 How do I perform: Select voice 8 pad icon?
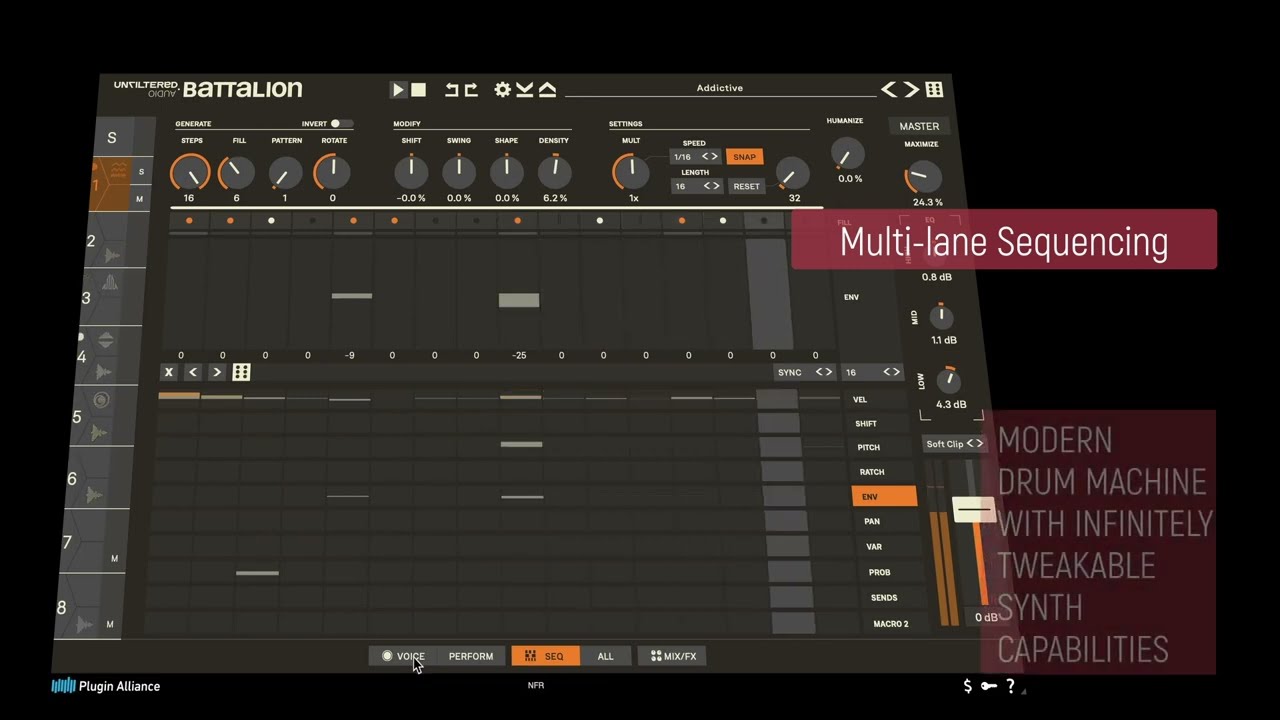click(86, 624)
